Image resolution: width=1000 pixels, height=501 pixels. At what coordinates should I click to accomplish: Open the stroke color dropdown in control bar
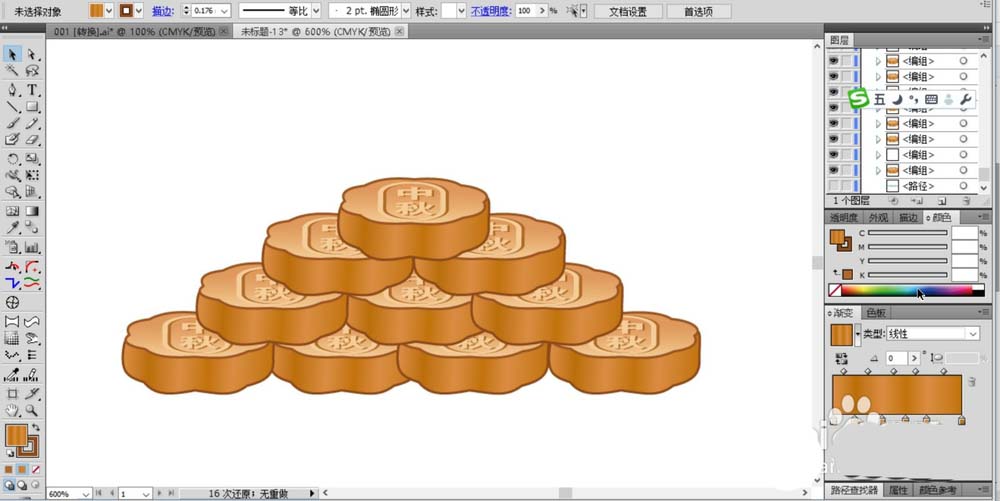[x=139, y=11]
